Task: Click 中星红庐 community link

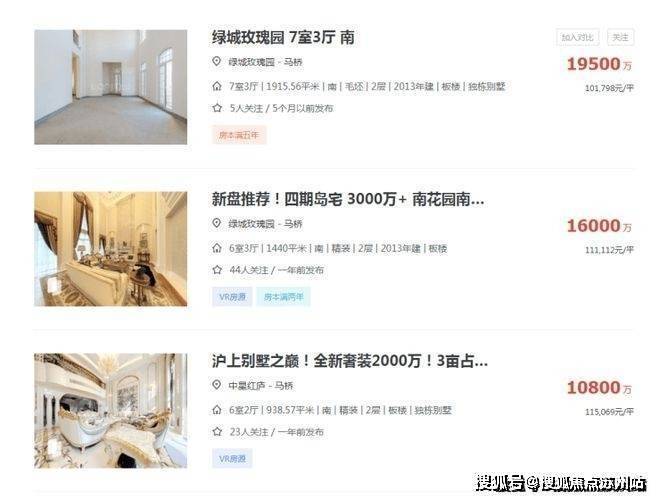Action: click(x=247, y=385)
